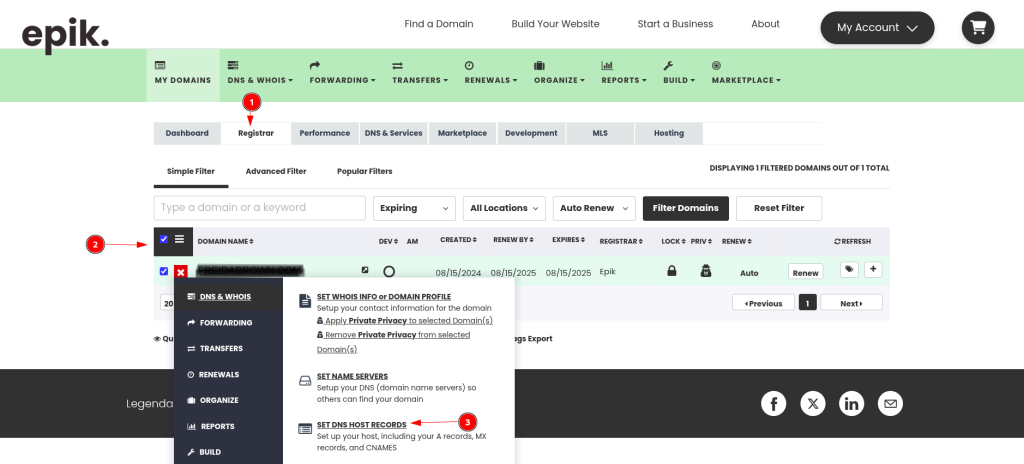The height and width of the screenshot is (464, 1024).
Task: Expand the Renewals top menu
Action: 490,73
